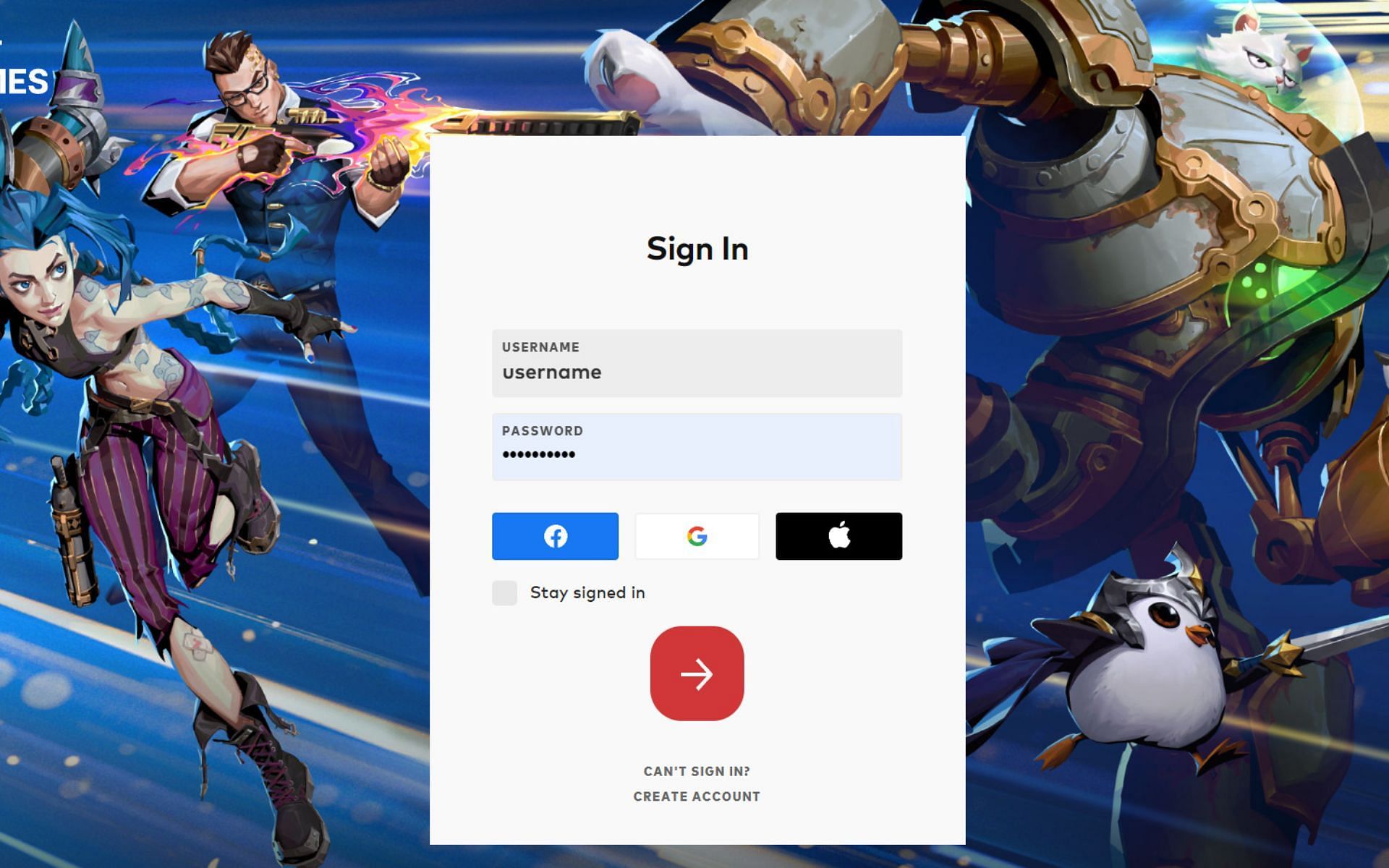The image size is (1389, 868).
Task: Click the Apple sign-in icon
Action: click(x=839, y=536)
